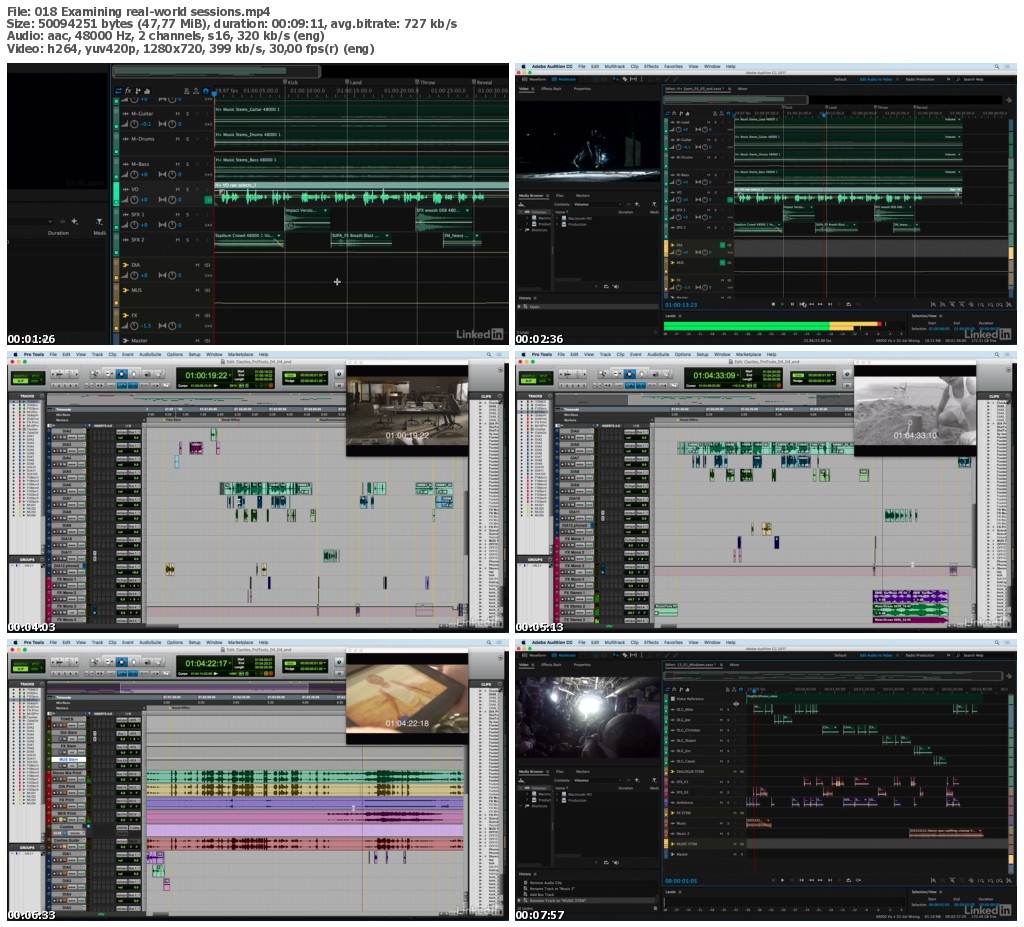This screenshot has height=927, width=1024.
Task: Switch to the Files tab in the 00:02:36 frame
Action: pyautogui.click(x=560, y=195)
